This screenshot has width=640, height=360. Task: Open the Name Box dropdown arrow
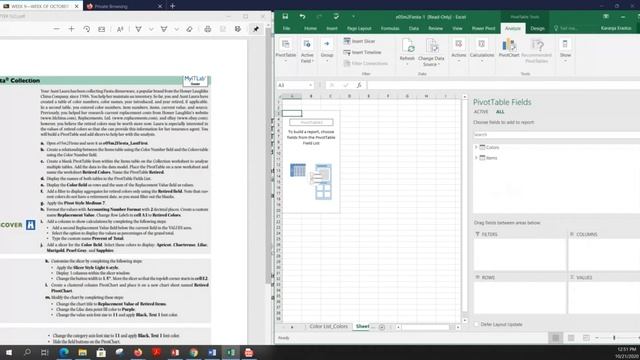click(x=311, y=85)
